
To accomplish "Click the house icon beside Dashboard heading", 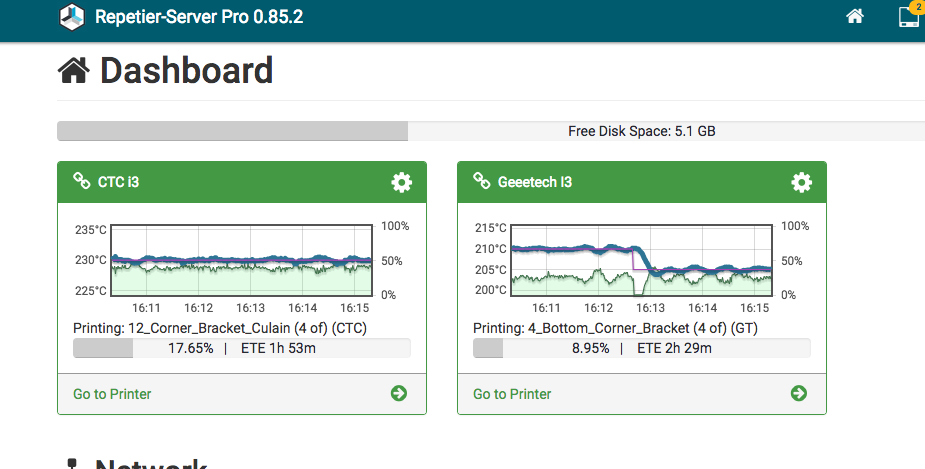I will pyautogui.click(x=74, y=70).
